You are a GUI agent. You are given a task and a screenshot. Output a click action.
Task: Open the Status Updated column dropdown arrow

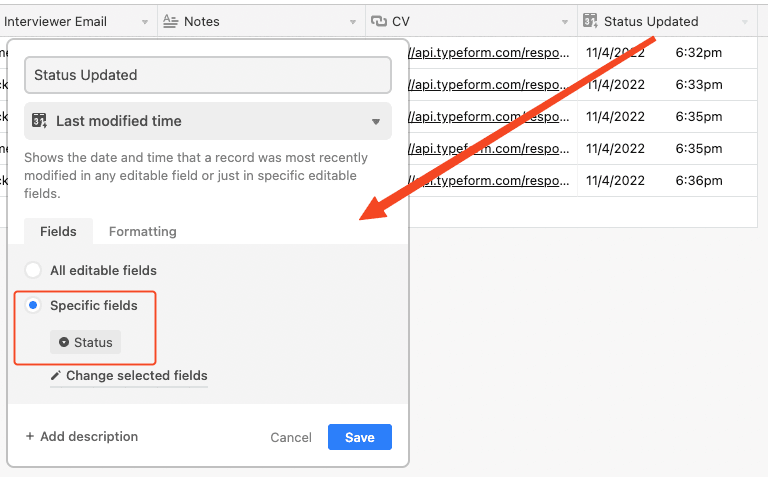744,21
